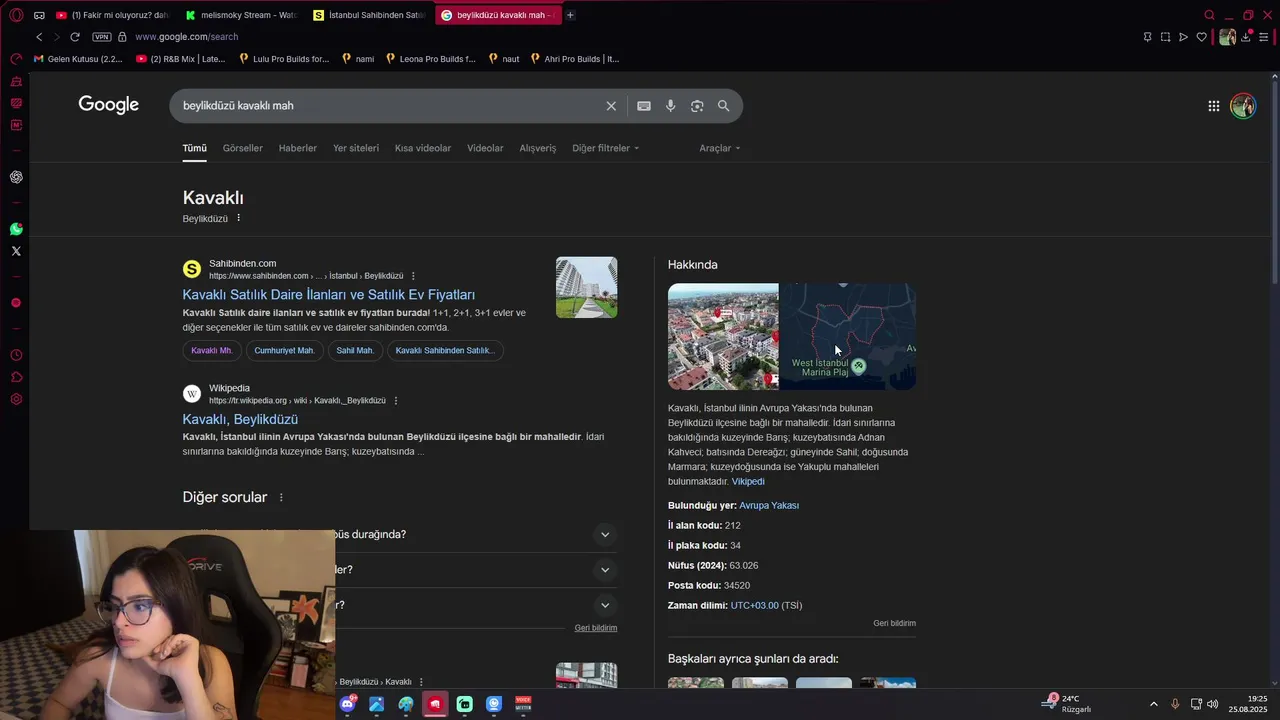Open more options next to 'Beylikdüzü' subtitle
Viewport: 1280px width, 720px height.
tap(238, 218)
